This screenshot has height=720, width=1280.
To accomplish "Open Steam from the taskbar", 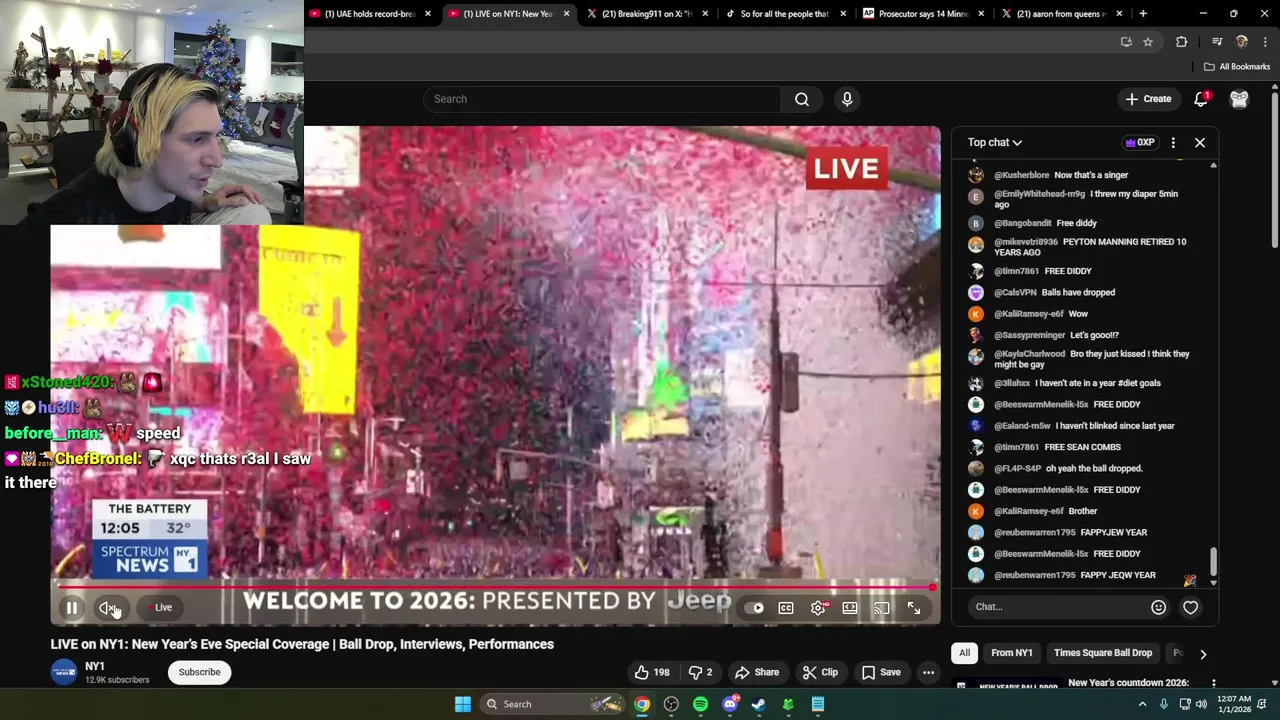I will [x=759, y=704].
